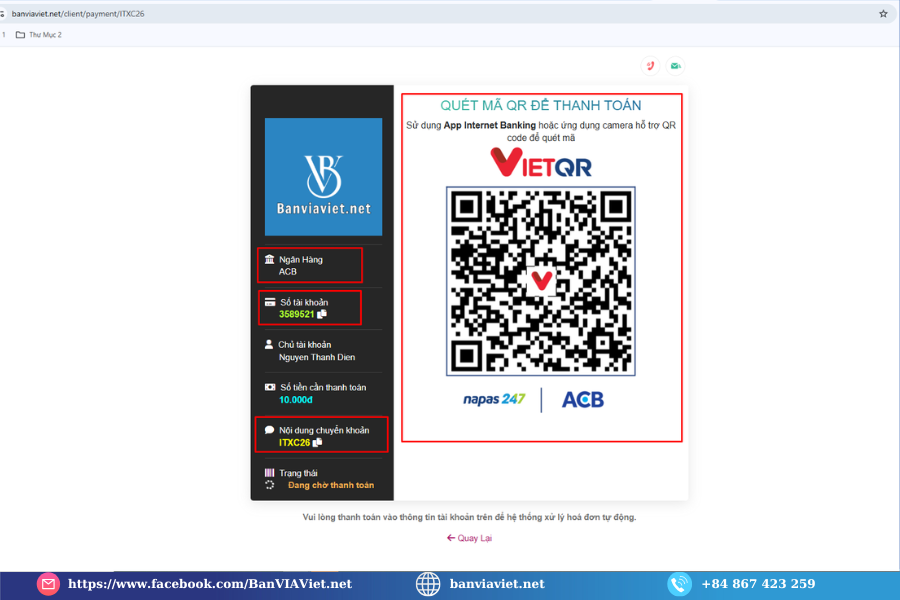Click the browser address bar URL

(78, 14)
